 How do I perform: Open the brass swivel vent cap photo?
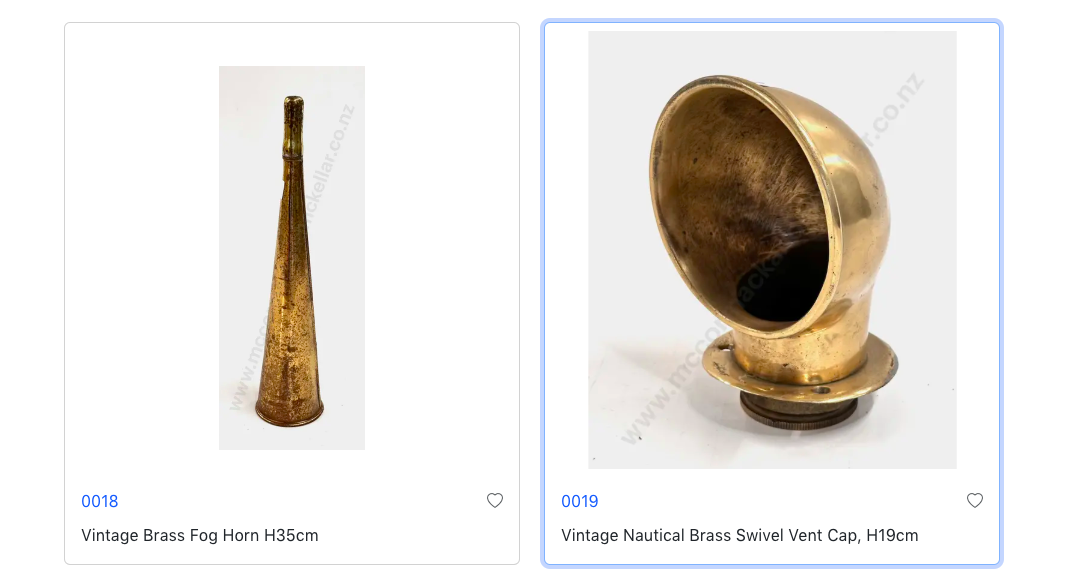tap(772, 250)
